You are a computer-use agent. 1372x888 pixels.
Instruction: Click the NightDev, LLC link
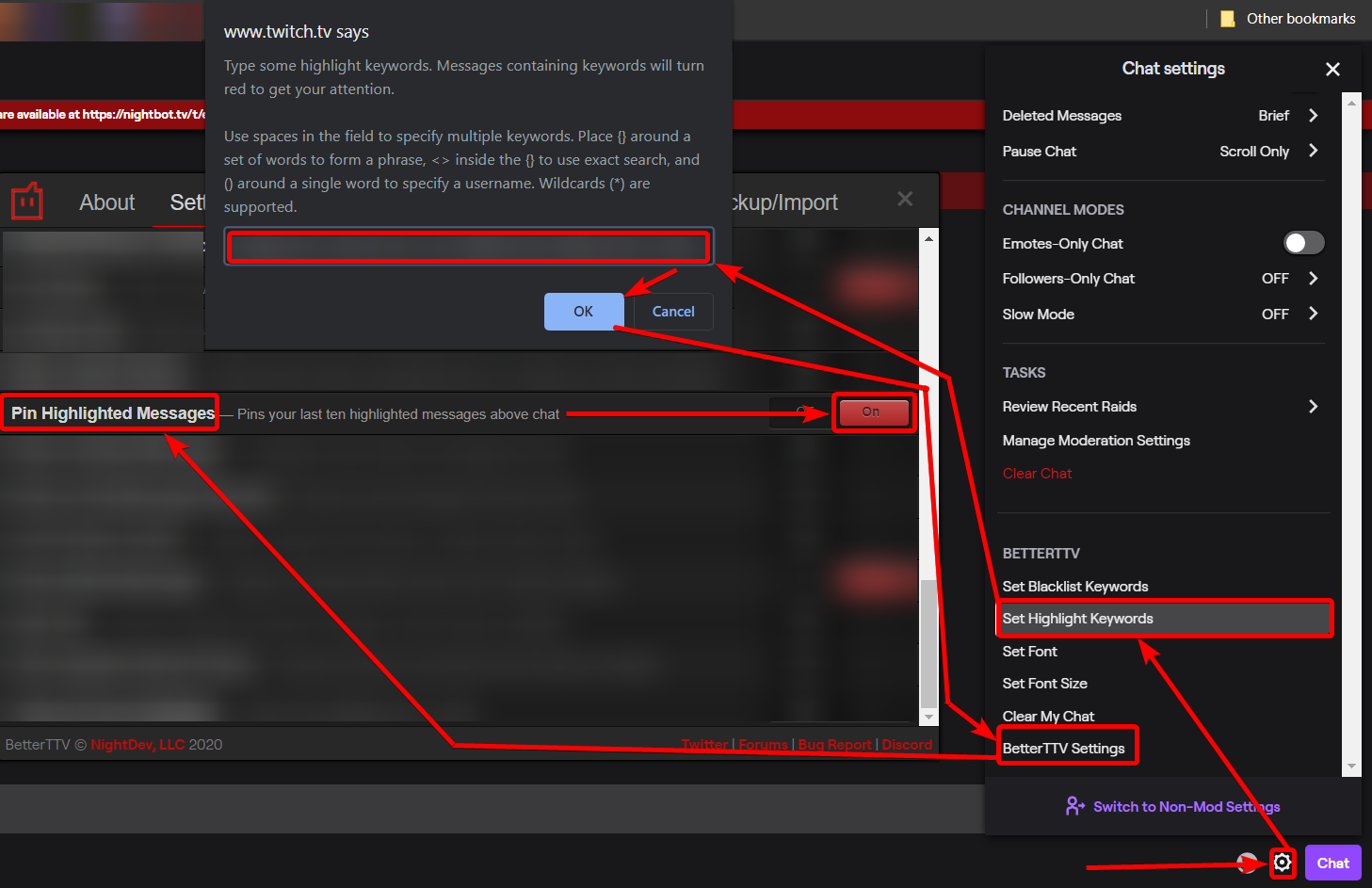[x=137, y=744]
